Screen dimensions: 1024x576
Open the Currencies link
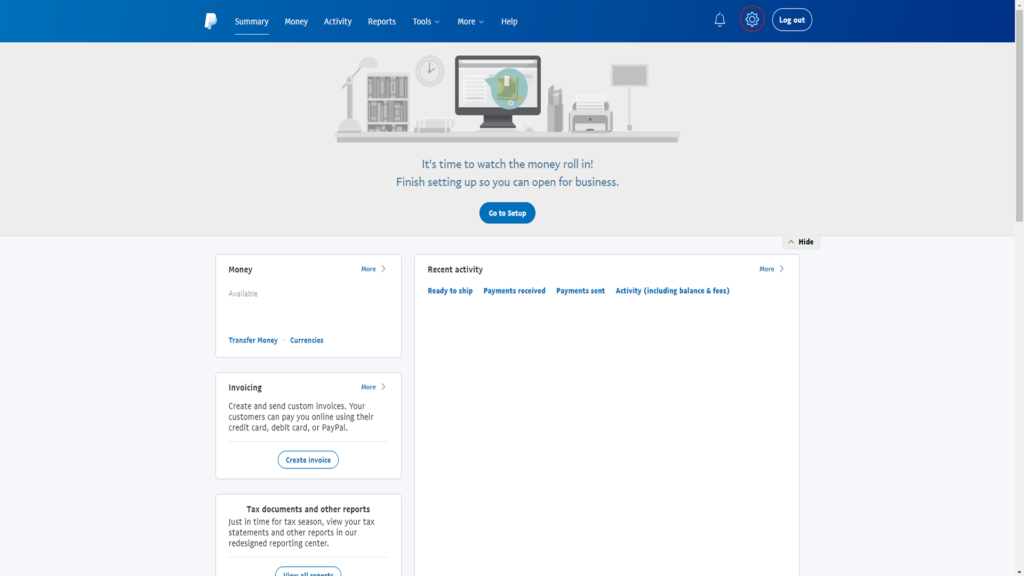[307, 340]
